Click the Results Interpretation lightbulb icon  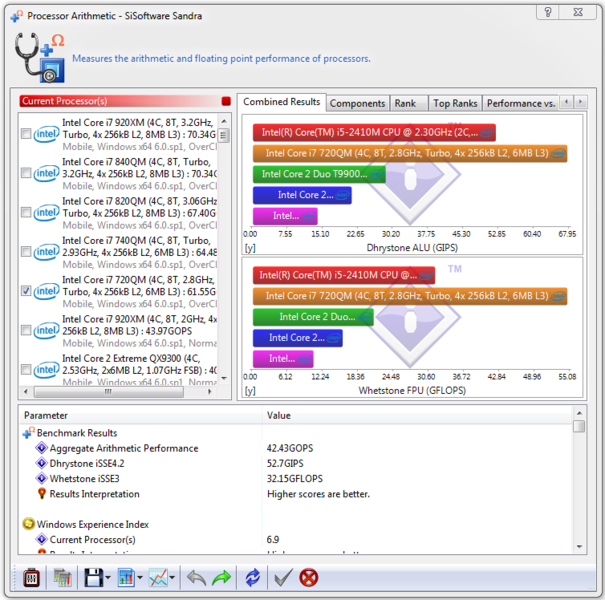tap(42, 494)
